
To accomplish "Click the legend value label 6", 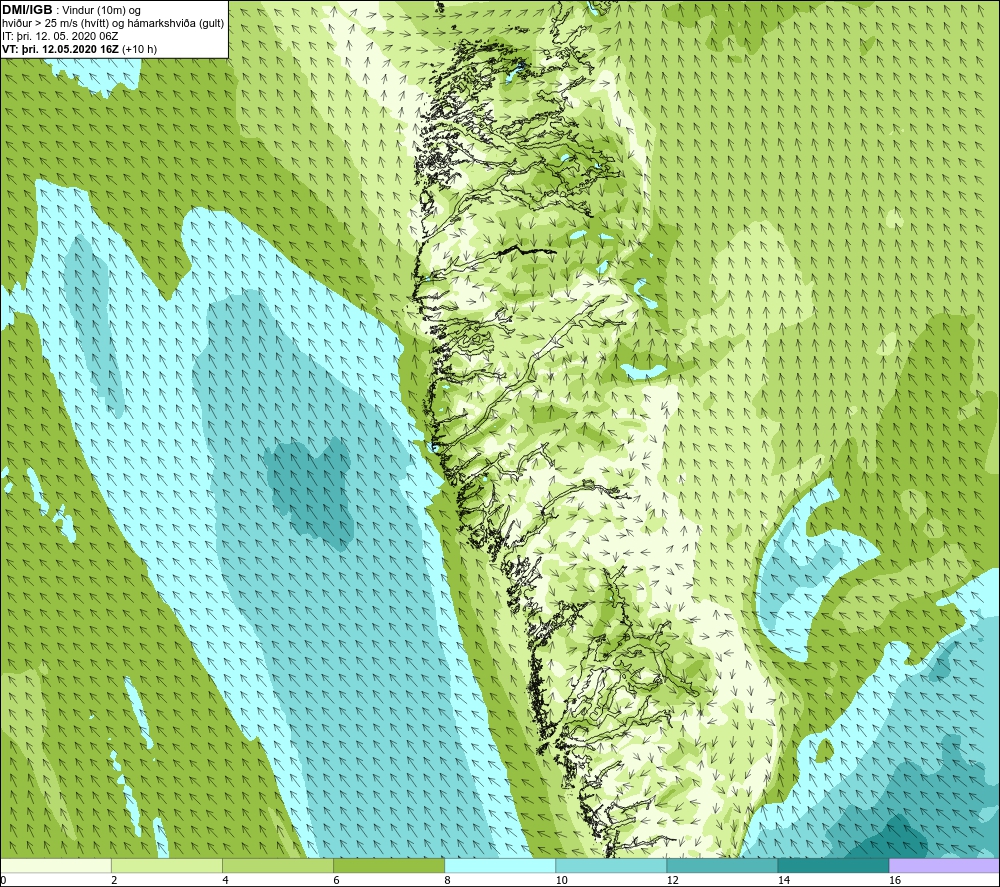I will click(x=336, y=881).
